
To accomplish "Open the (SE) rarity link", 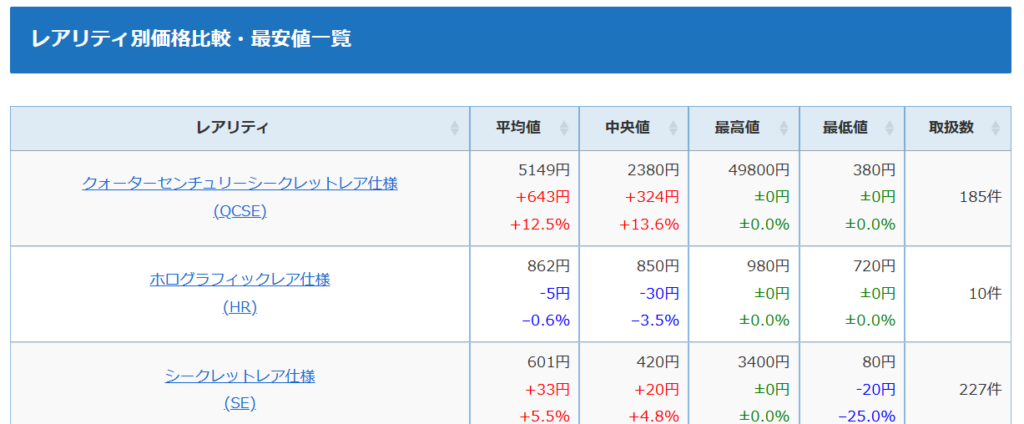I will tap(240, 404).
